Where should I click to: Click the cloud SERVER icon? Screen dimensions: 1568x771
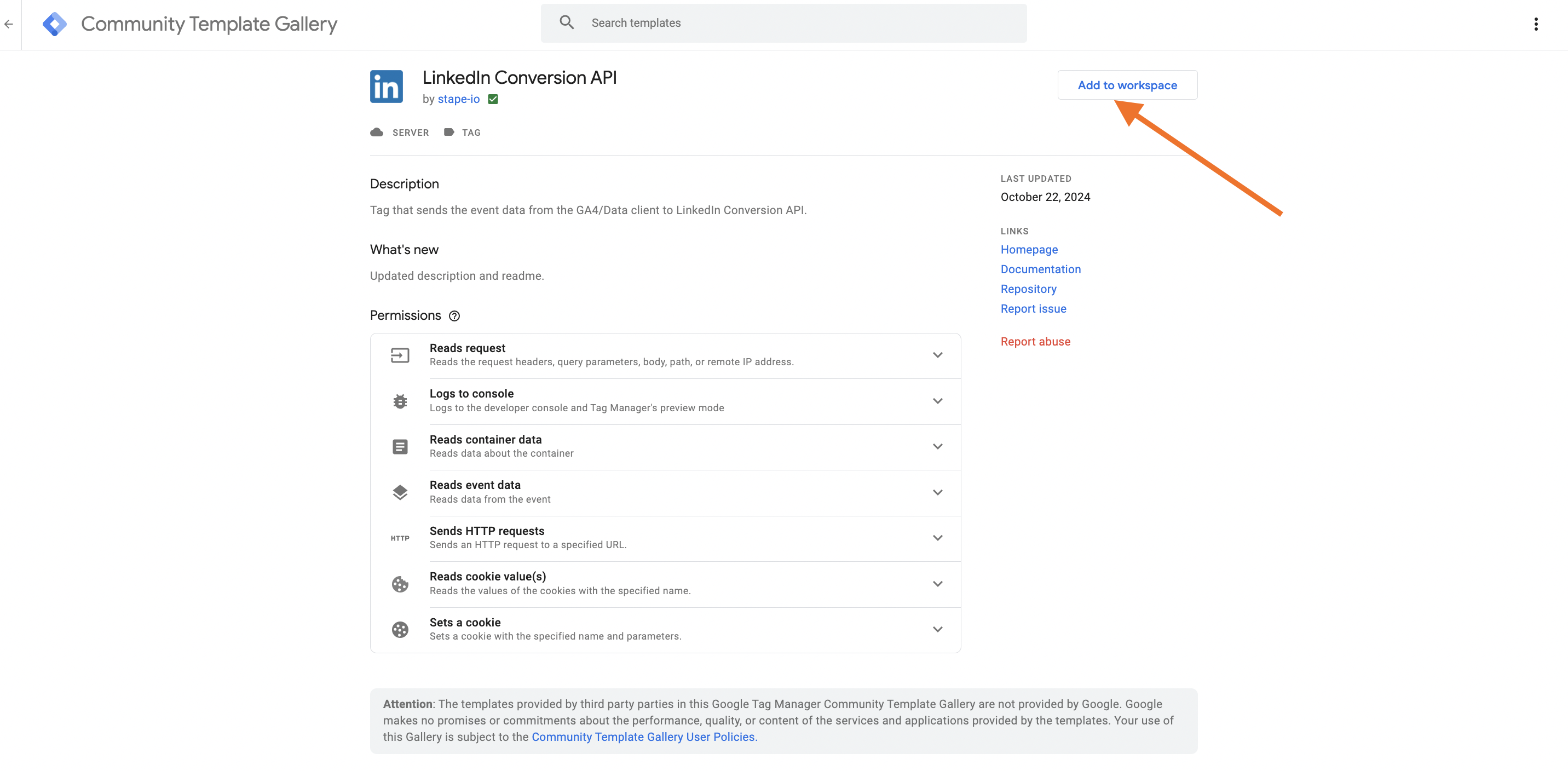[x=377, y=132]
